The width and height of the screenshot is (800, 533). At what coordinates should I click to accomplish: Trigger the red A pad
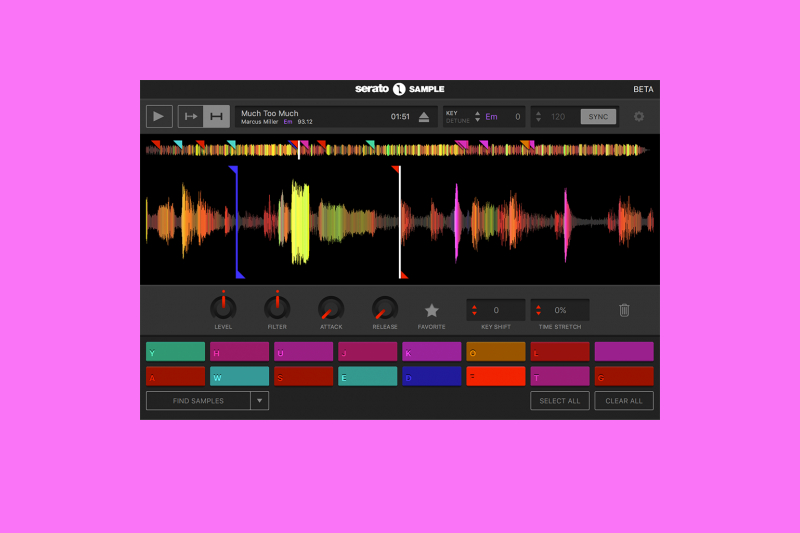point(176,376)
